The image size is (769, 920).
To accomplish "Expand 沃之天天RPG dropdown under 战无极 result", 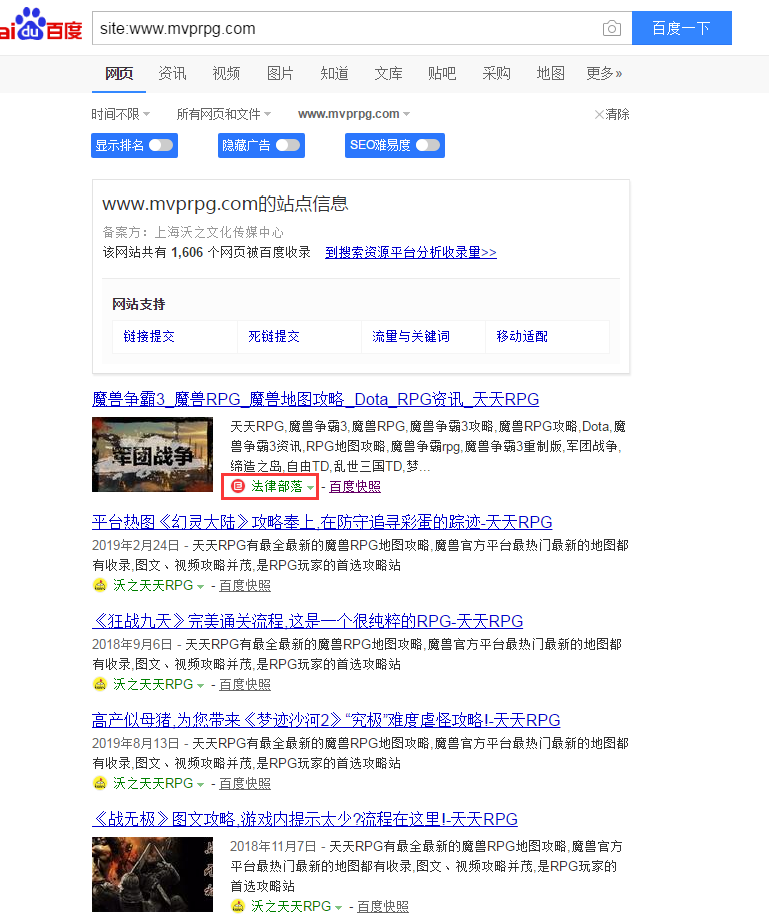I will (338, 908).
